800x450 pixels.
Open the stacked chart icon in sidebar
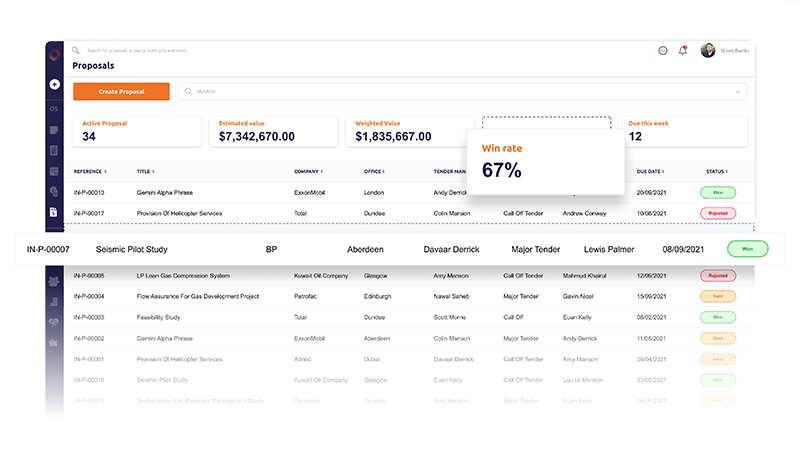tap(54, 302)
